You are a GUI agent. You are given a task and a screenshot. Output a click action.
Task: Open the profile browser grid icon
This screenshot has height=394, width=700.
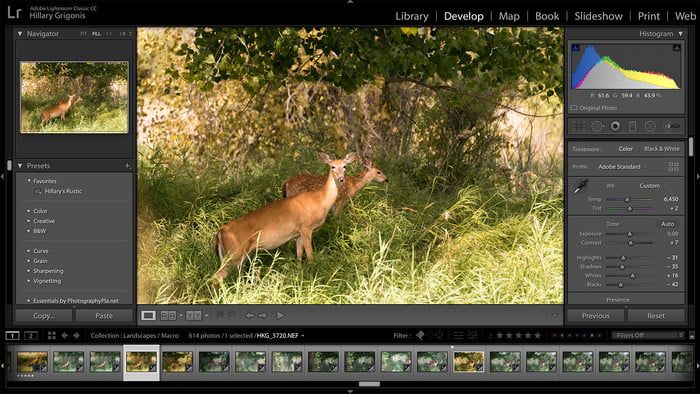[x=673, y=167]
